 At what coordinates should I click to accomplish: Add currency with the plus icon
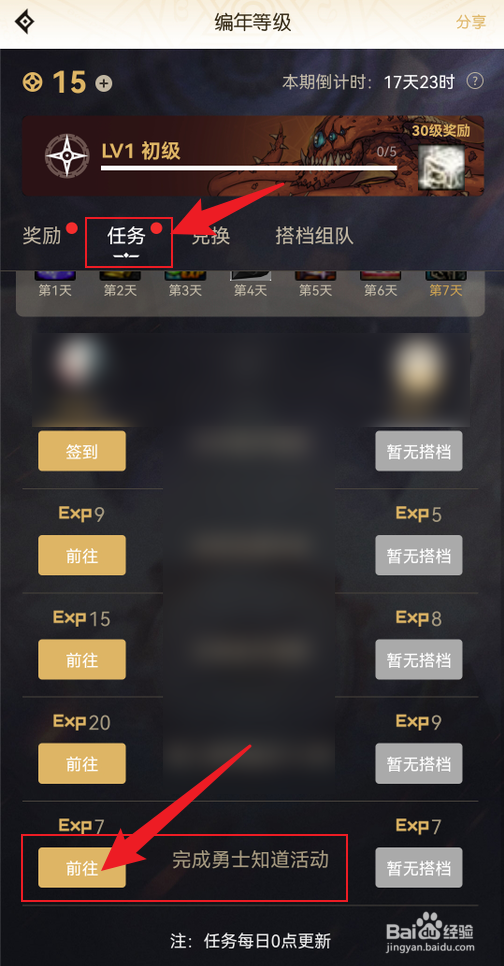pos(104,83)
